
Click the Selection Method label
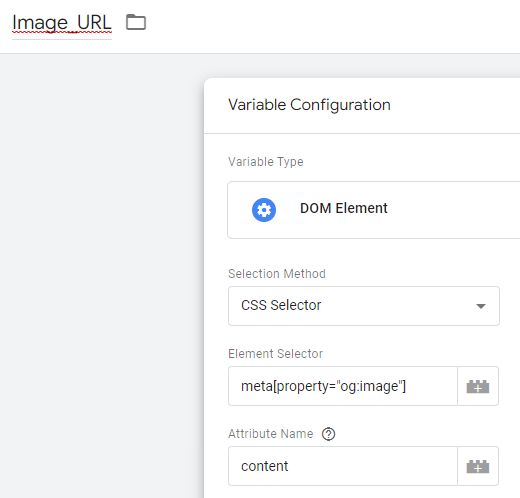[x=277, y=274]
